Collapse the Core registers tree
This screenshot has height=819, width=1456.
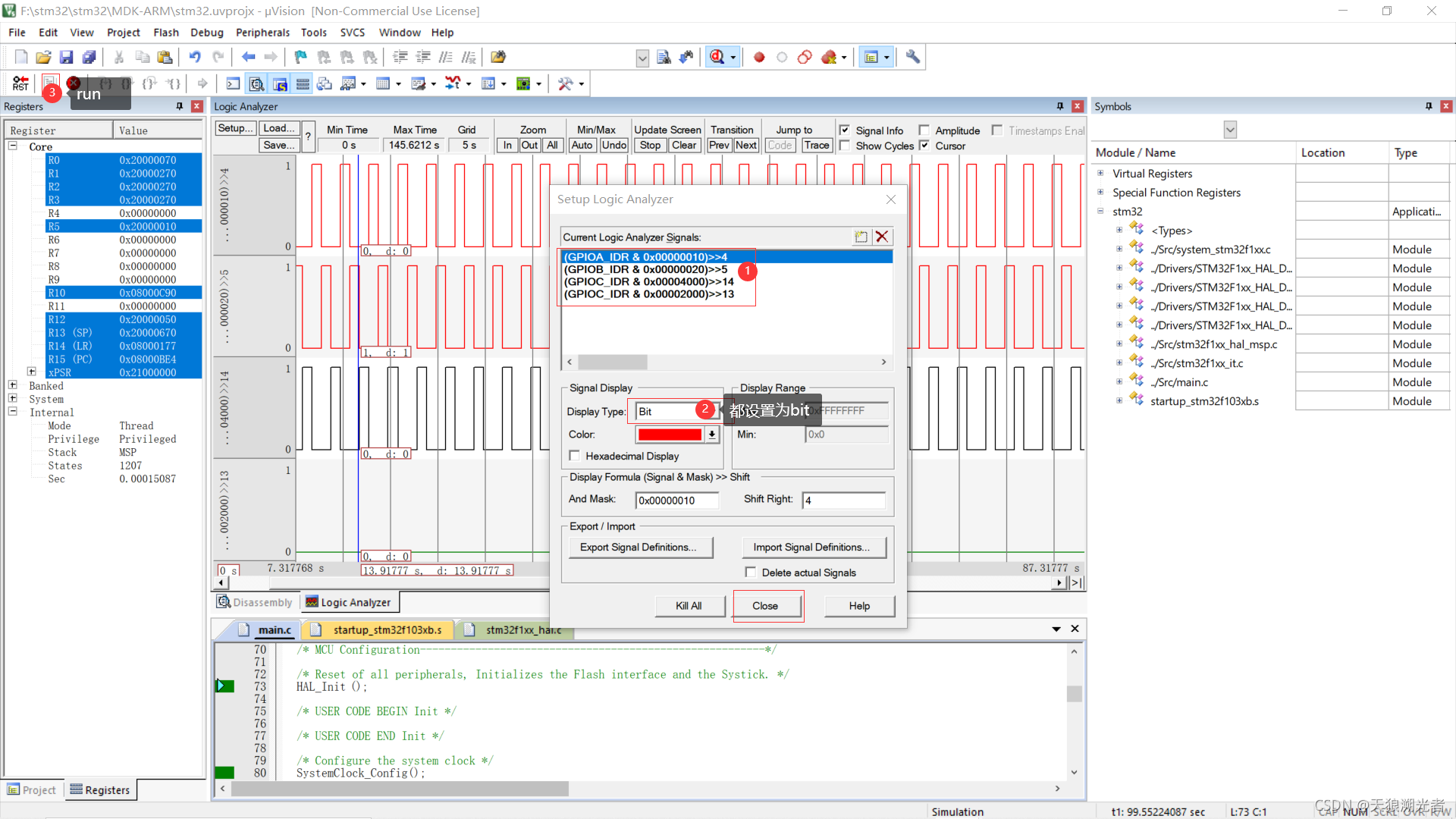click(x=13, y=146)
